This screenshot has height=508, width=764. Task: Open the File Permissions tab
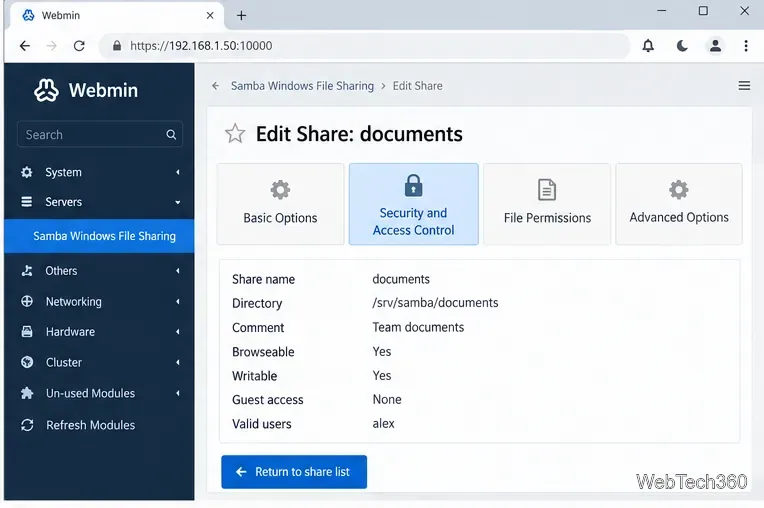click(x=547, y=204)
